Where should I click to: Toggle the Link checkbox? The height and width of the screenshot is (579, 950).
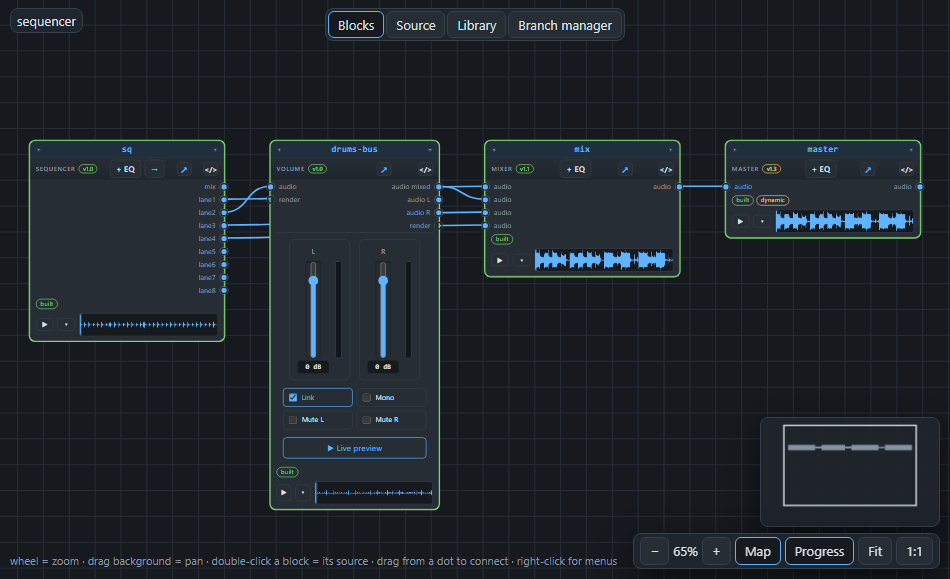[x=293, y=397]
